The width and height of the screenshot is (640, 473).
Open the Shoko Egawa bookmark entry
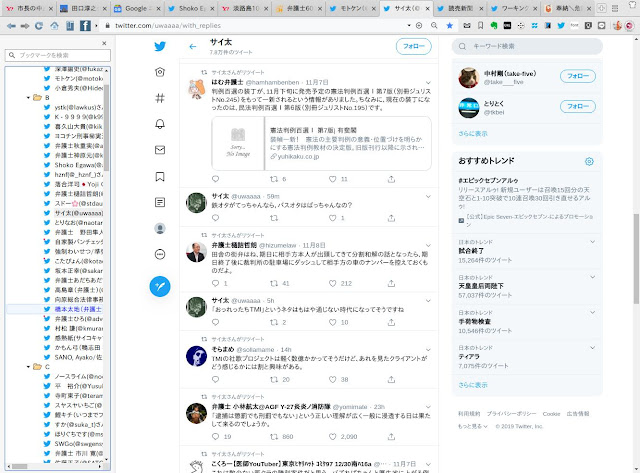coord(73,165)
